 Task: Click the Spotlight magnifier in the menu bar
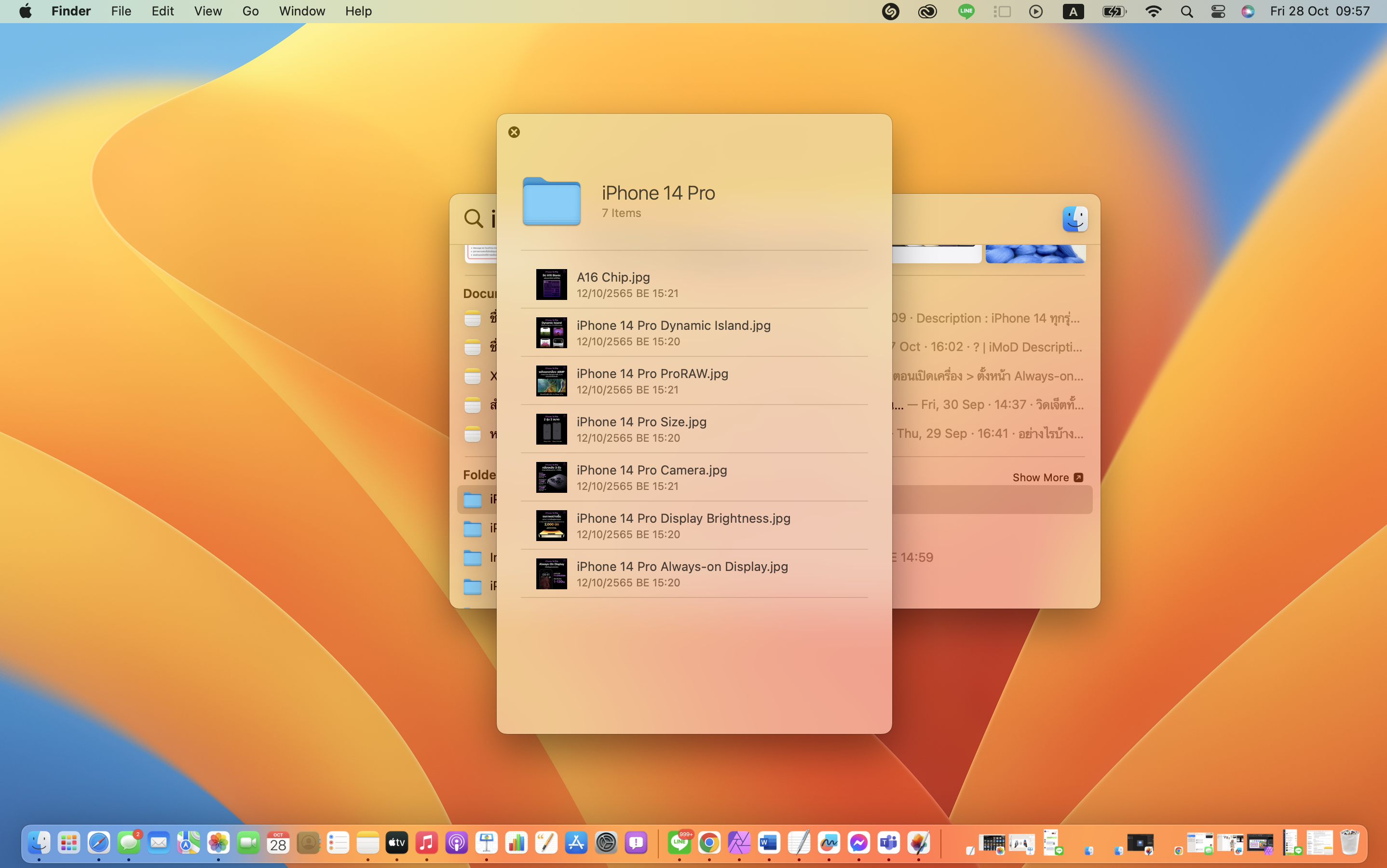1187,12
